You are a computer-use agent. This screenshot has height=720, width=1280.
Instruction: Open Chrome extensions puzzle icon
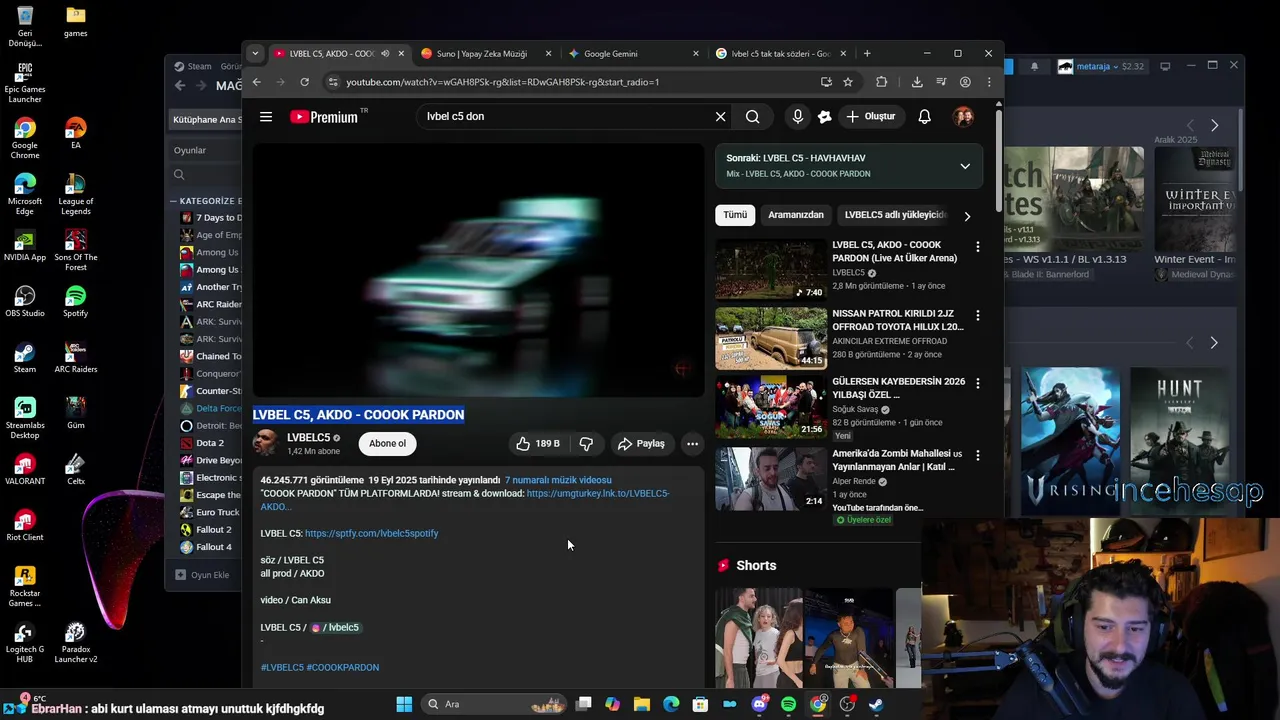[881, 82]
